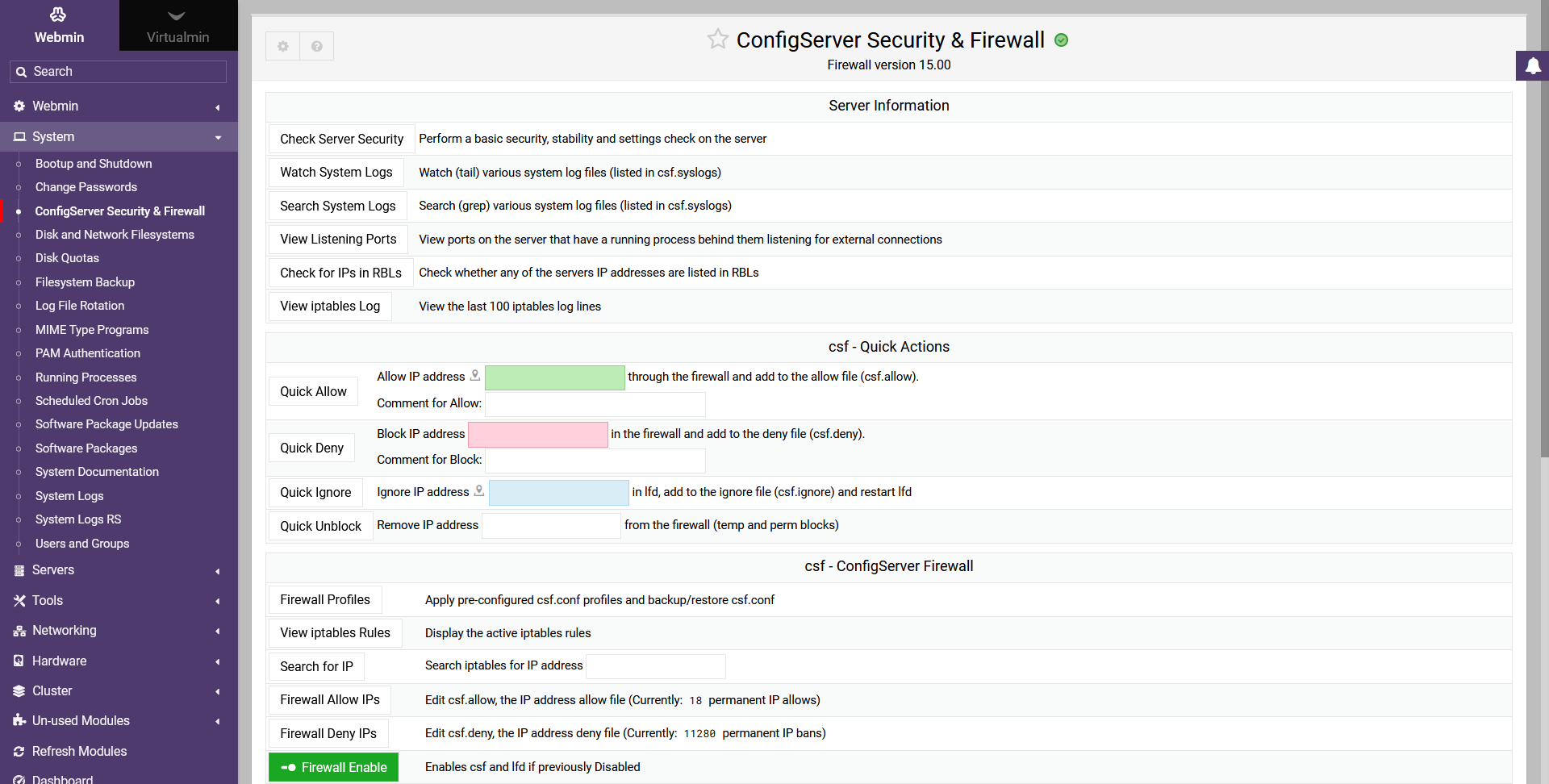The width and height of the screenshot is (1549, 784).
Task: Open Scheduled Cron Jobs in the sidebar
Action: [x=91, y=401]
